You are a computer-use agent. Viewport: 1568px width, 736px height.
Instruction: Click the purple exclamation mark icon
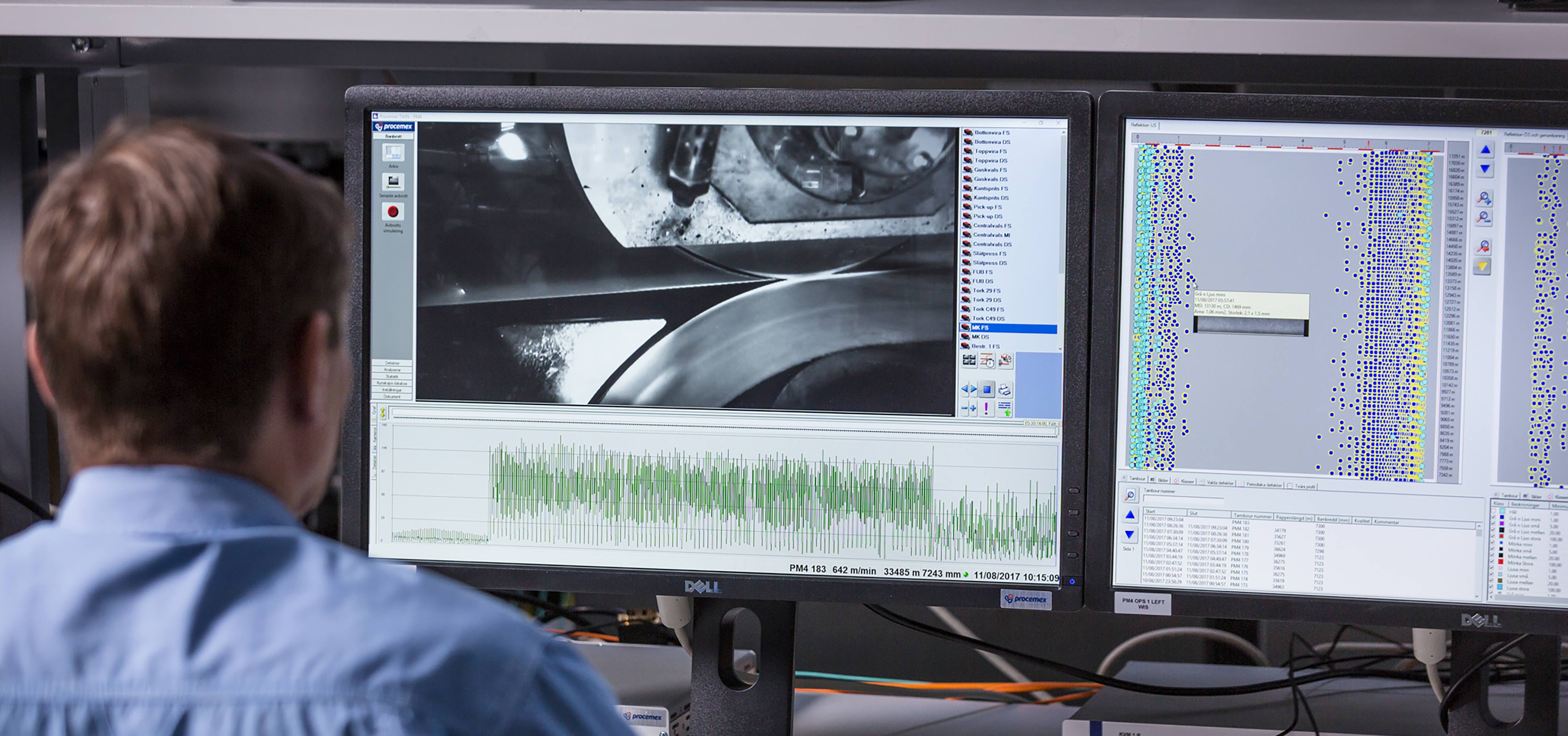coord(987,409)
